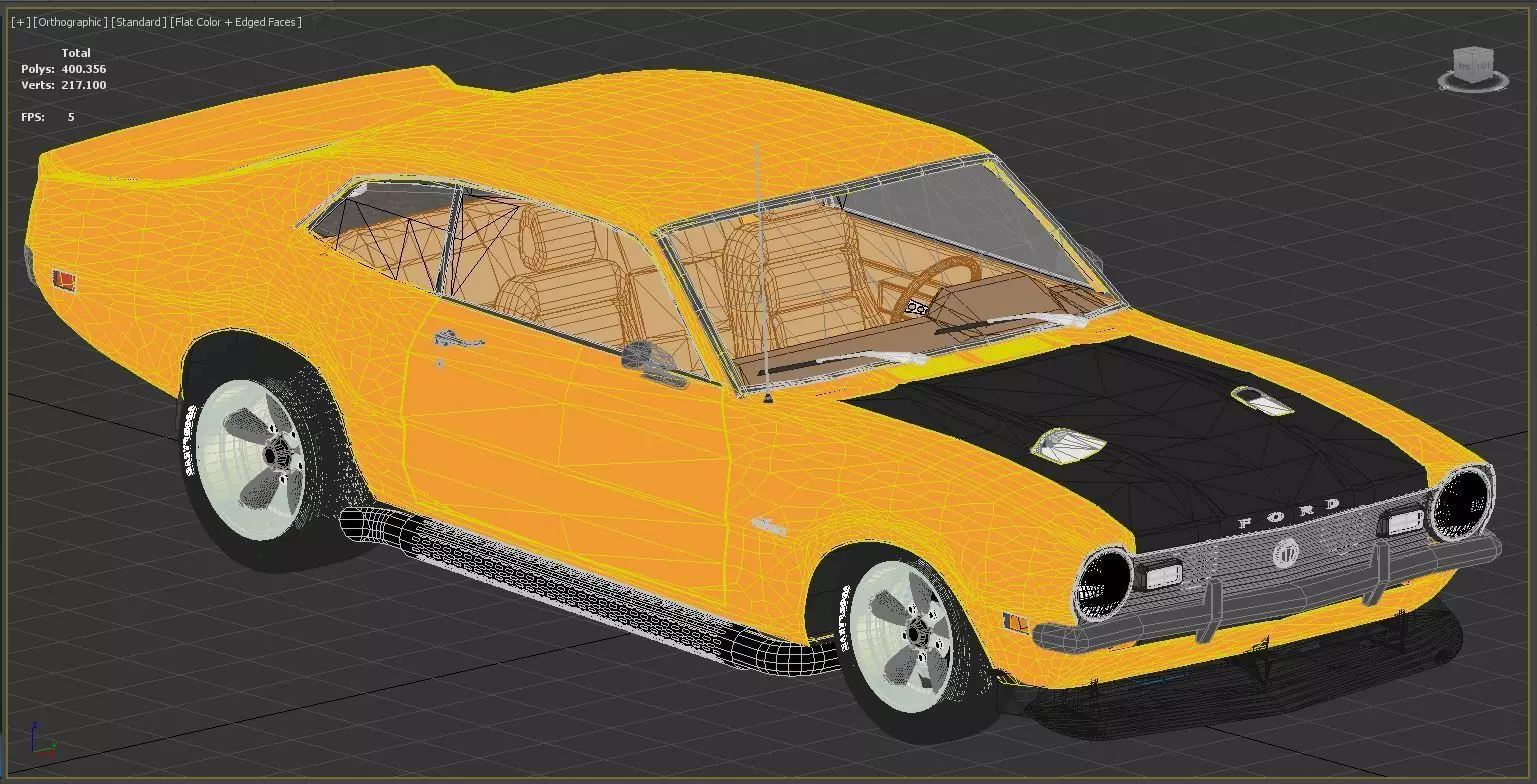The width and height of the screenshot is (1537, 784).
Task: Click the Total statistics heading
Action: [x=76, y=53]
